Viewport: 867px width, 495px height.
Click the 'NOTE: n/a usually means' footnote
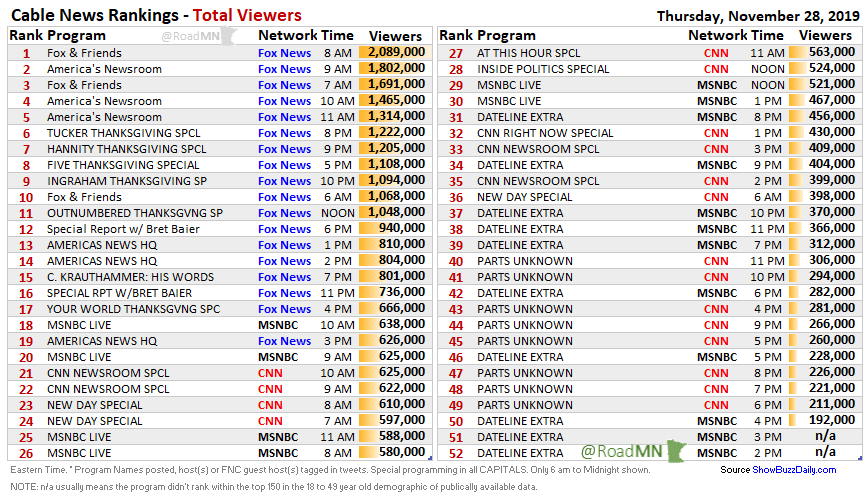(x=274, y=487)
